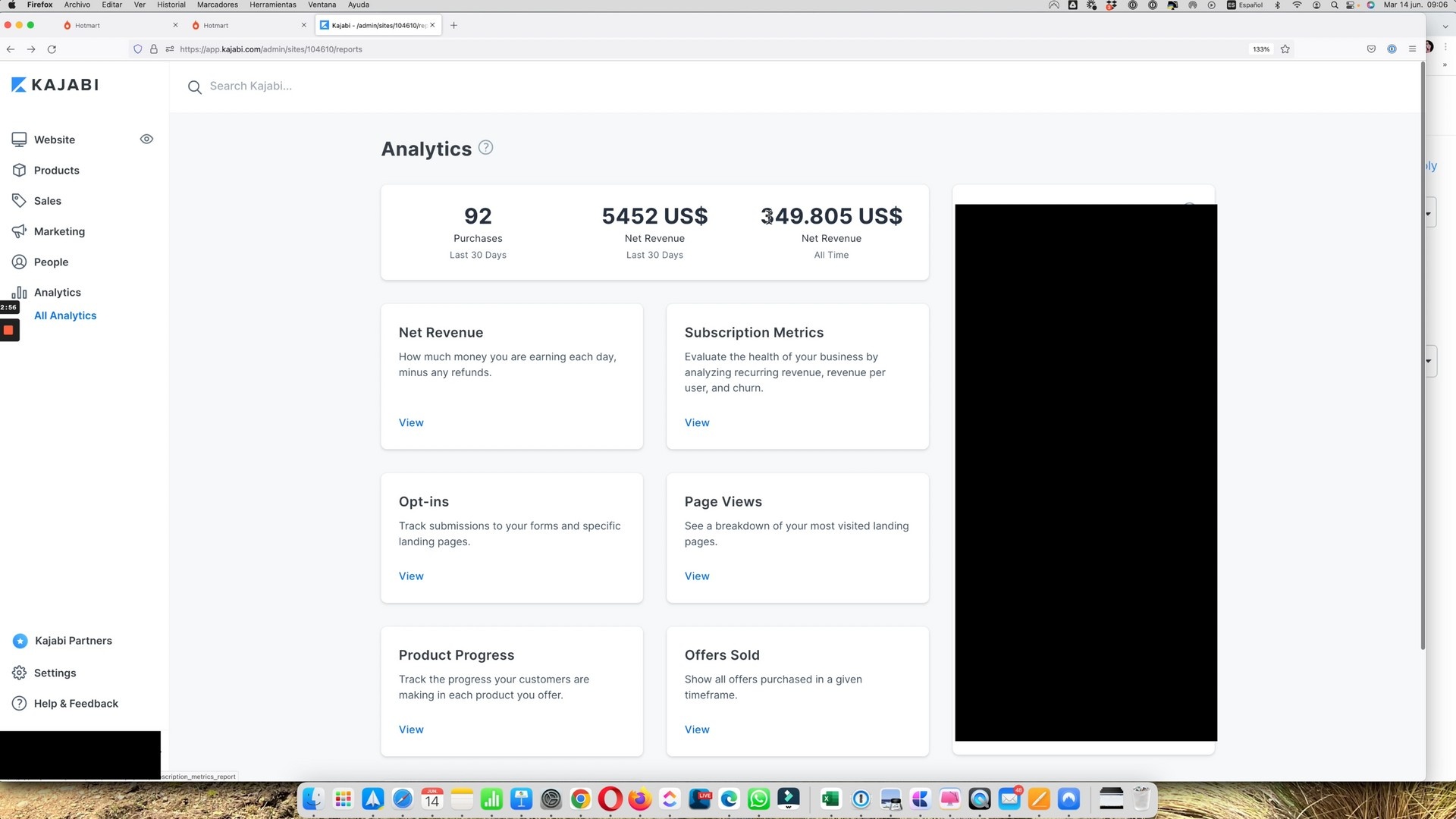This screenshot has height=819, width=1456.
Task: Open the Historial menu in menu bar
Action: [171, 5]
